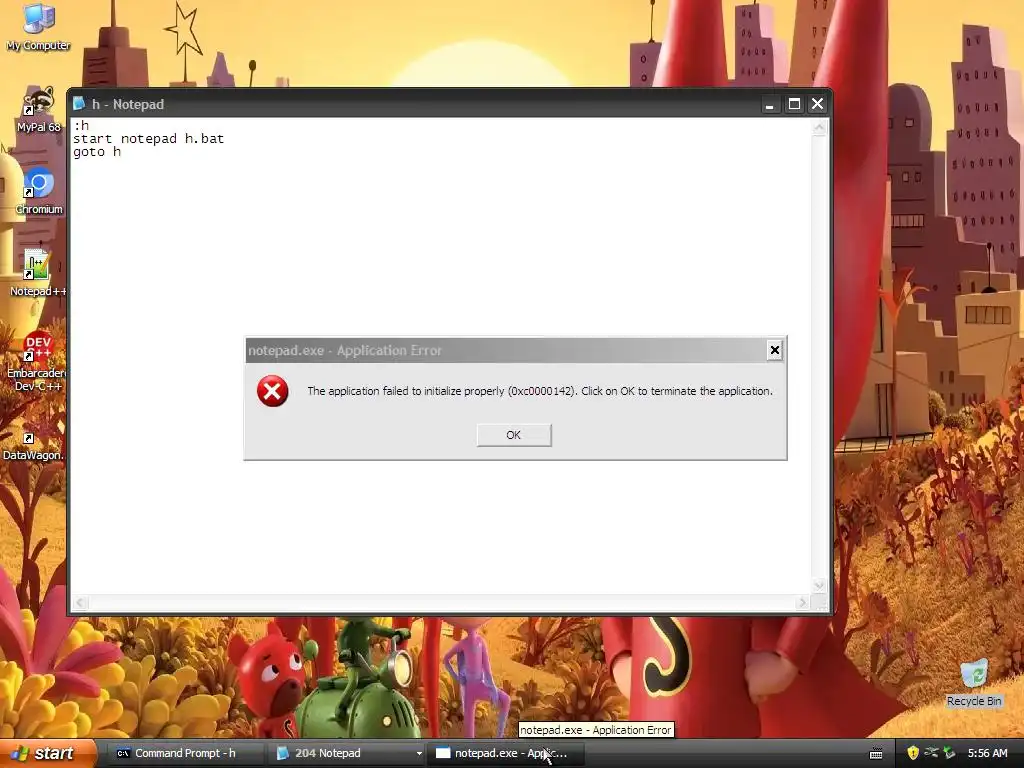Click Notepad icon in h - Notepad title bar
Screen dimensions: 1024x768
click(x=79, y=104)
